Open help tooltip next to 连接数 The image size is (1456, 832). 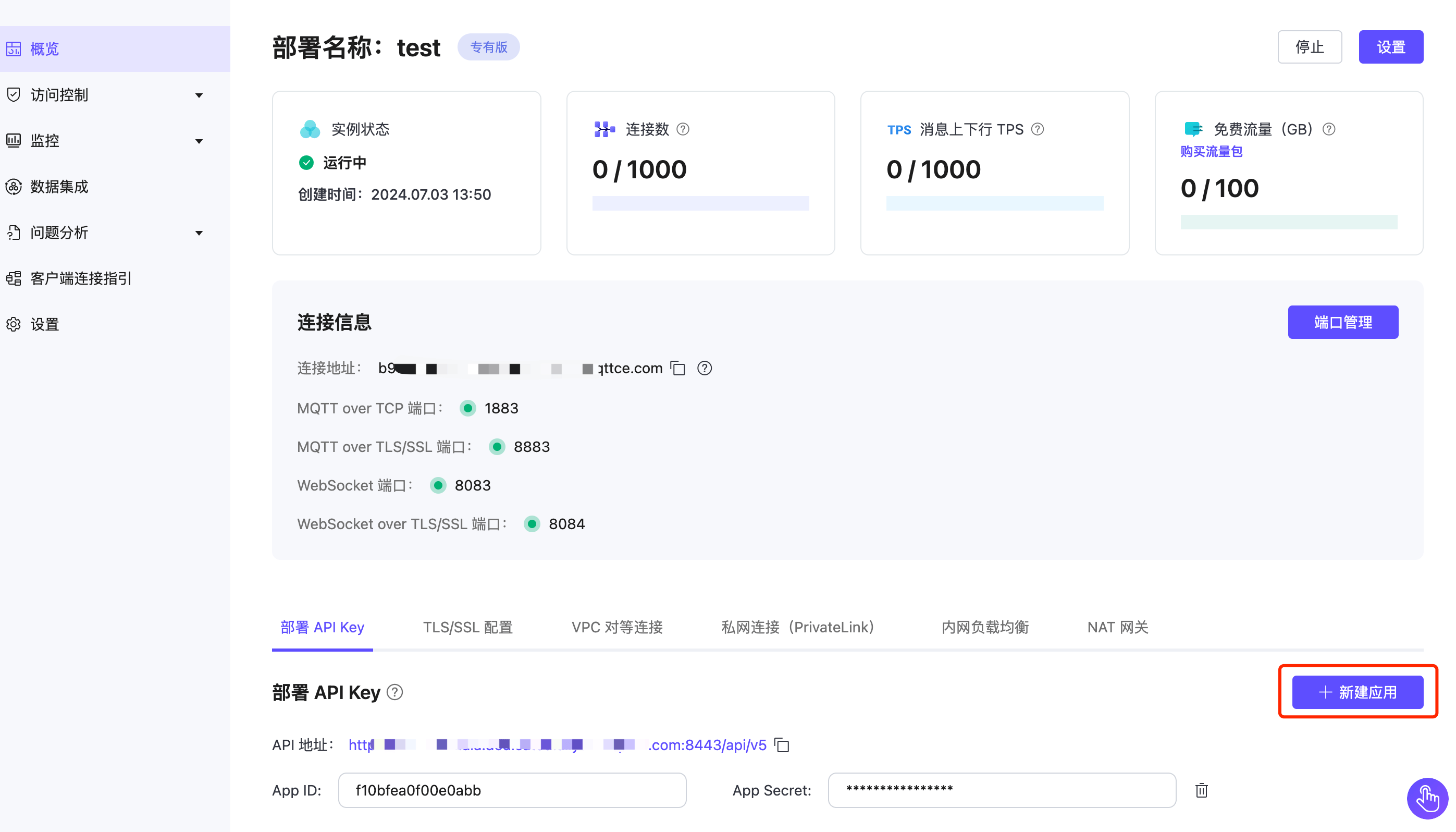click(683, 129)
